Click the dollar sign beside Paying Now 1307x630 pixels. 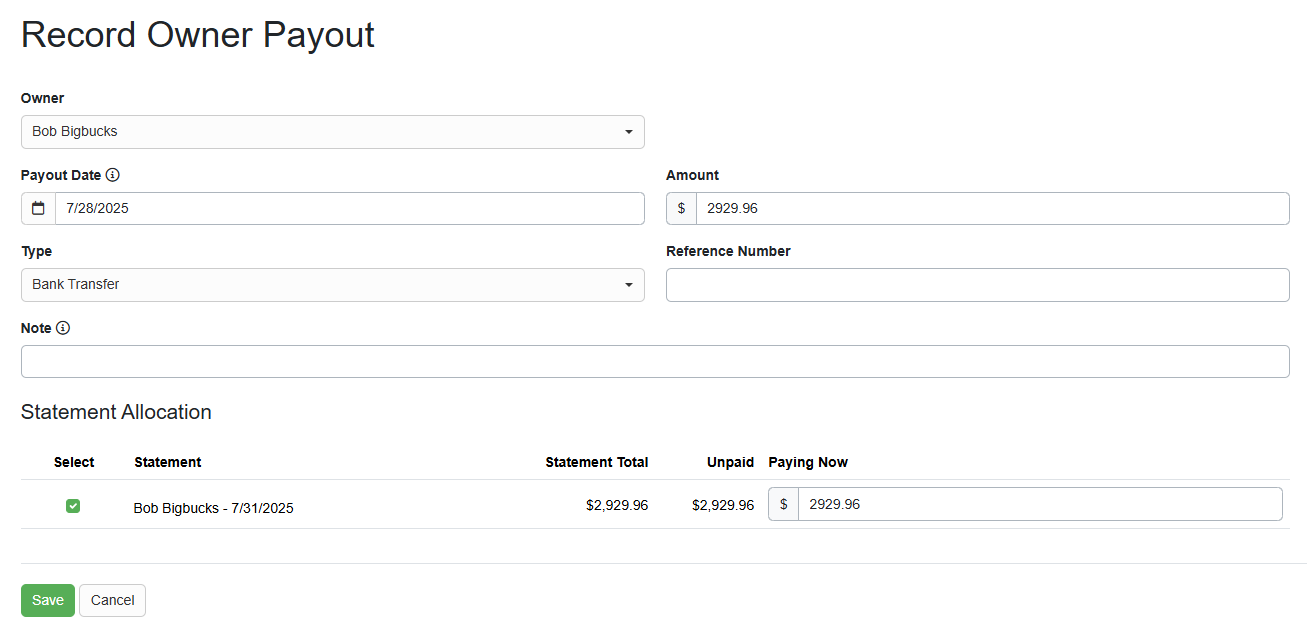point(784,504)
